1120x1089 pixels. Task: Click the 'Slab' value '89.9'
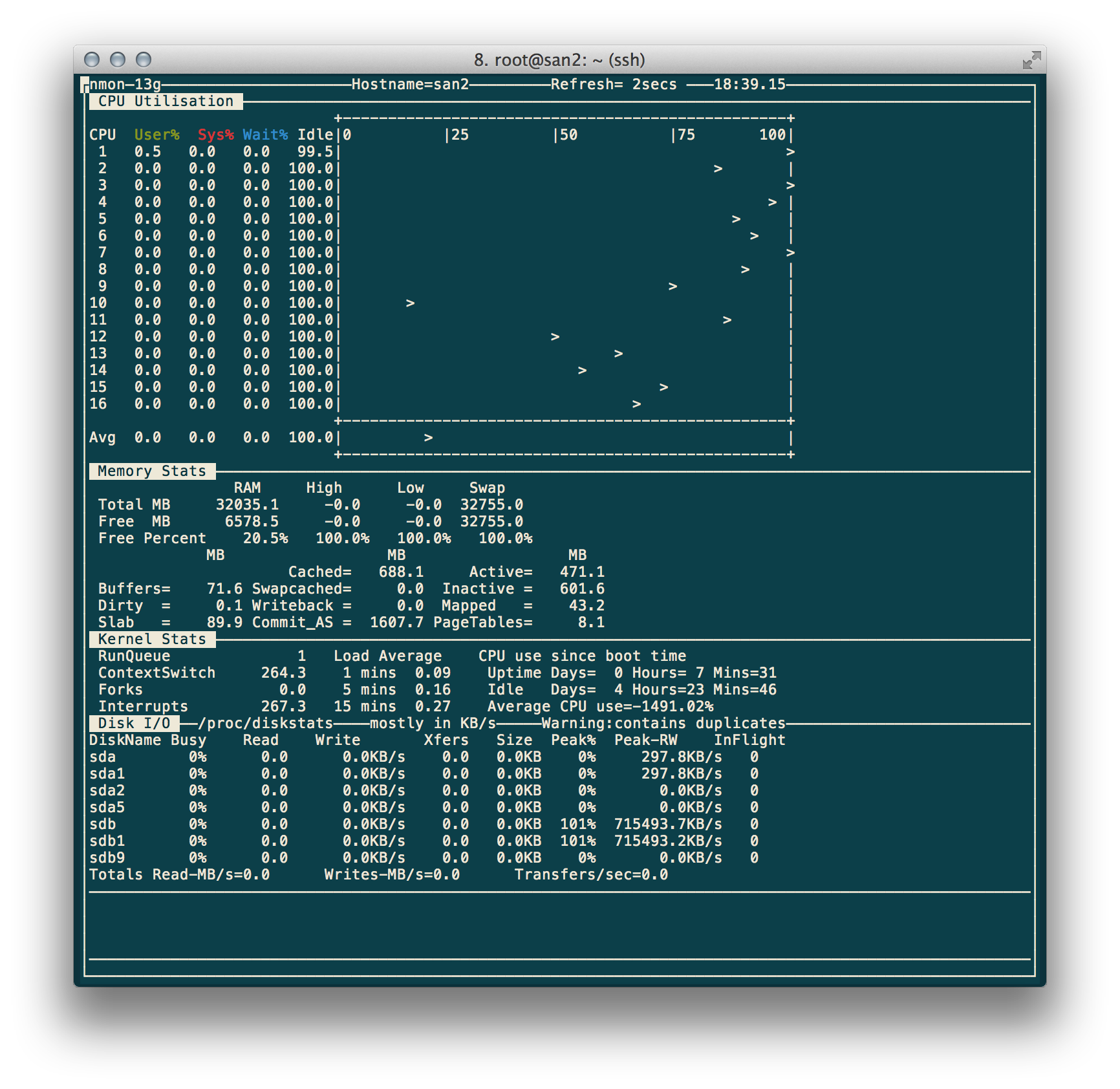(224, 622)
